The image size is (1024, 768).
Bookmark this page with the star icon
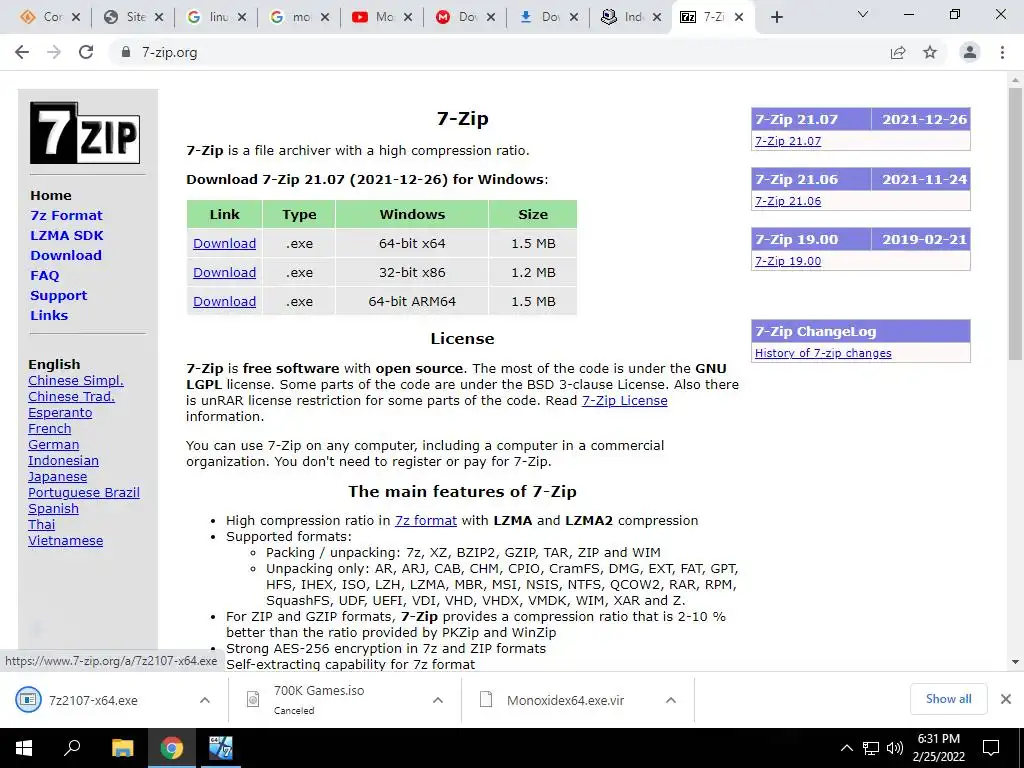[x=930, y=52]
